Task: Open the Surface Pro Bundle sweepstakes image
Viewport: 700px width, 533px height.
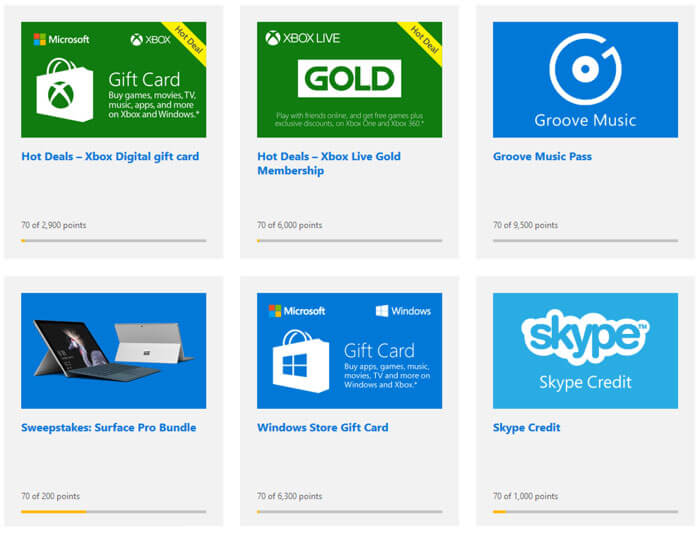Action: [113, 351]
